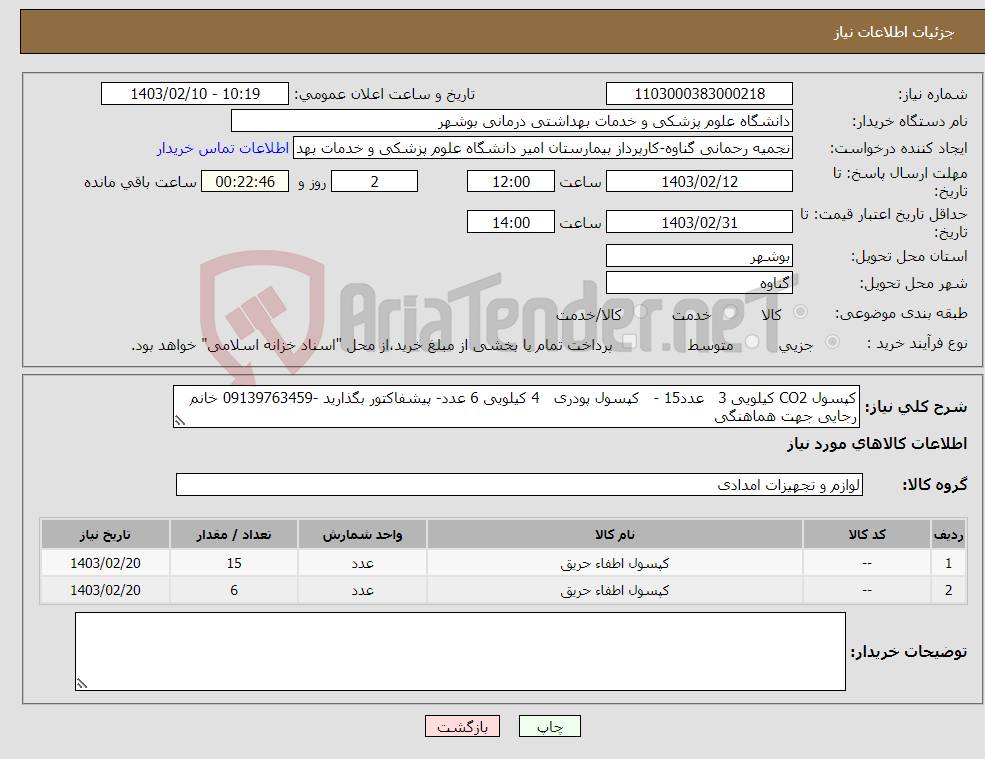Click the remaining time field 00:22:46
This screenshot has width=985, height=759.
(x=245, y=182)
